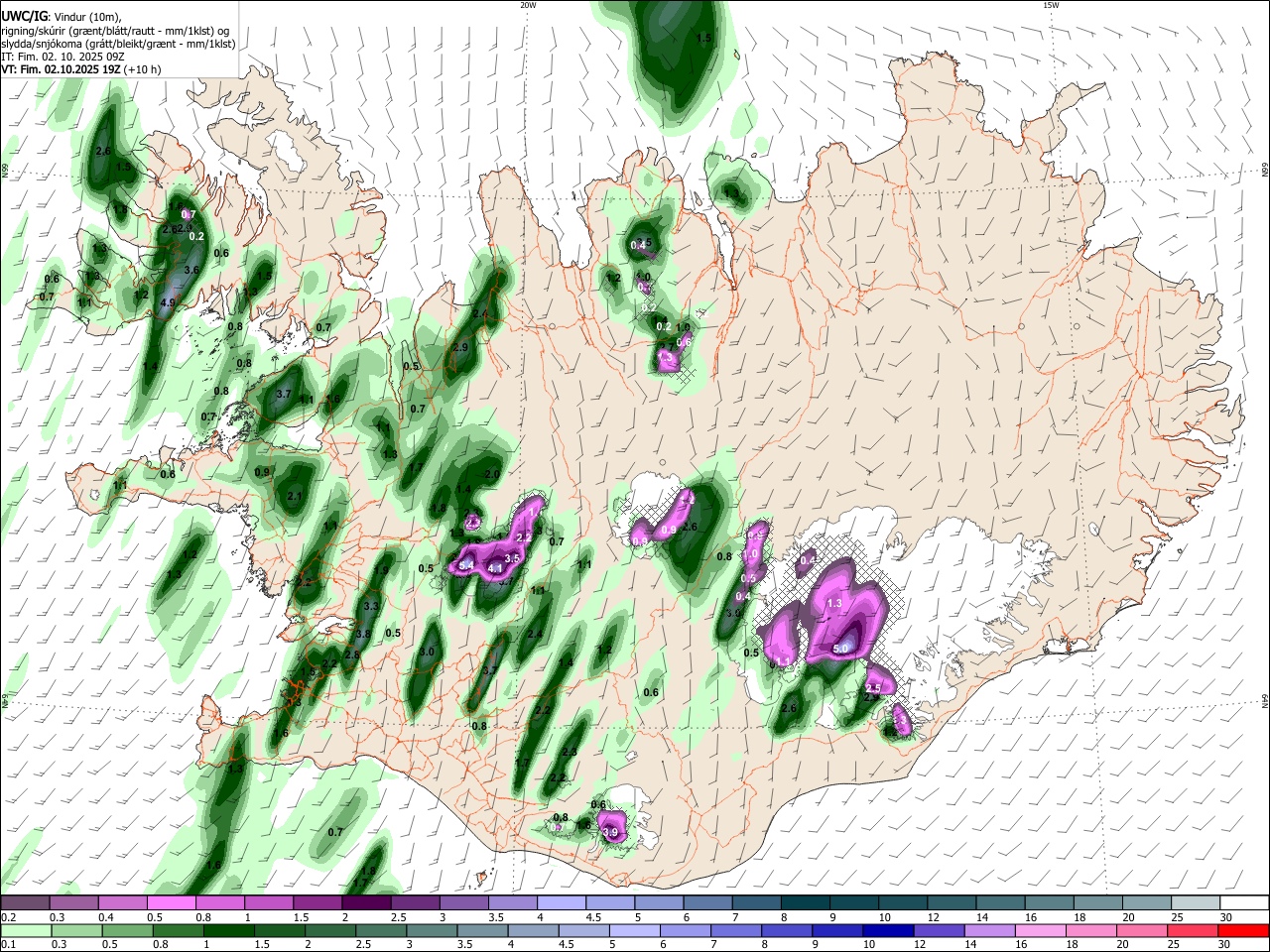Click the 4.9 precipitation value in the Westfjords
Image resolution: width=1270 pixels, height=952 pixels.
click(x=168, y=303)
